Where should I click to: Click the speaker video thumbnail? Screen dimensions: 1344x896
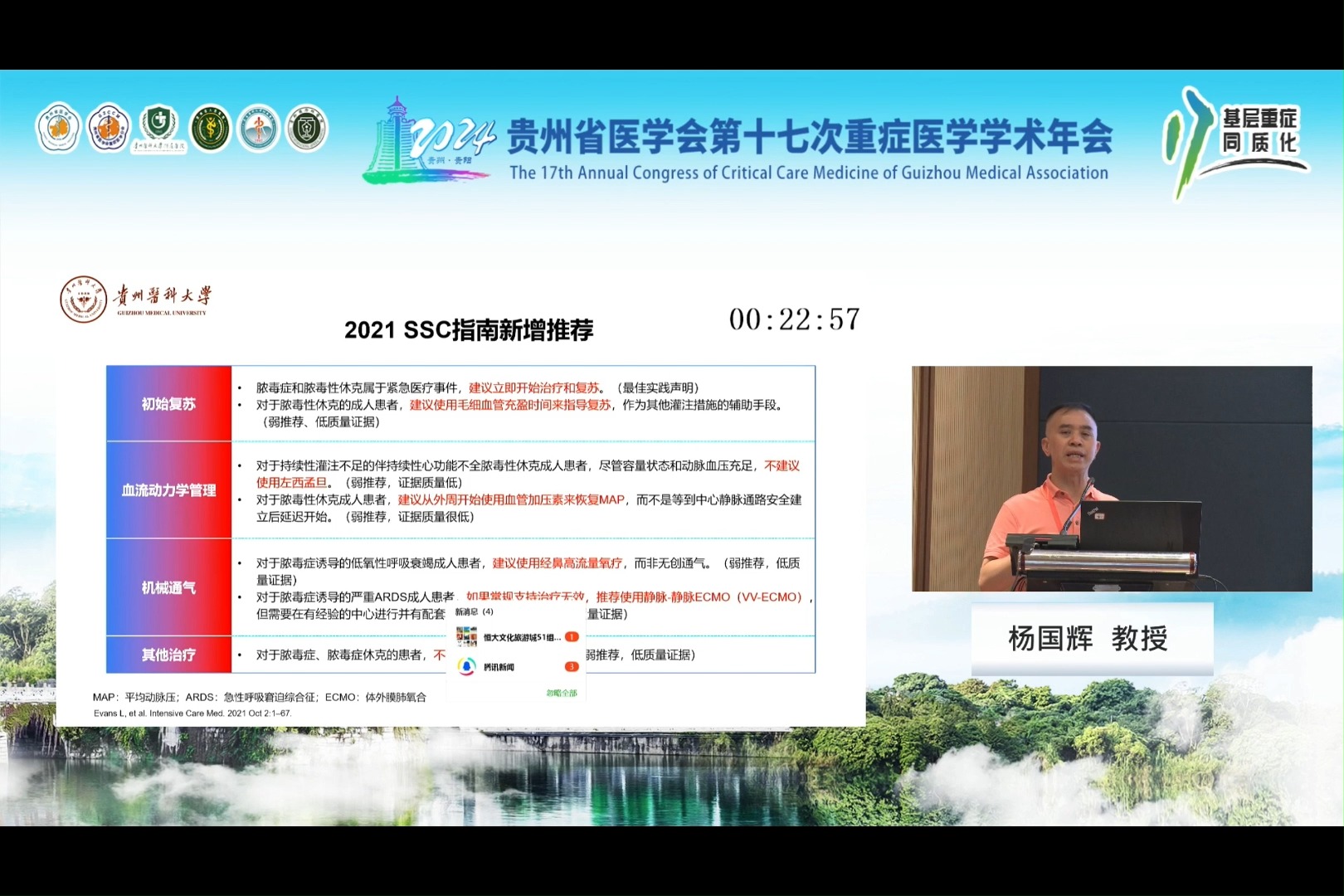coord(1112,479)
